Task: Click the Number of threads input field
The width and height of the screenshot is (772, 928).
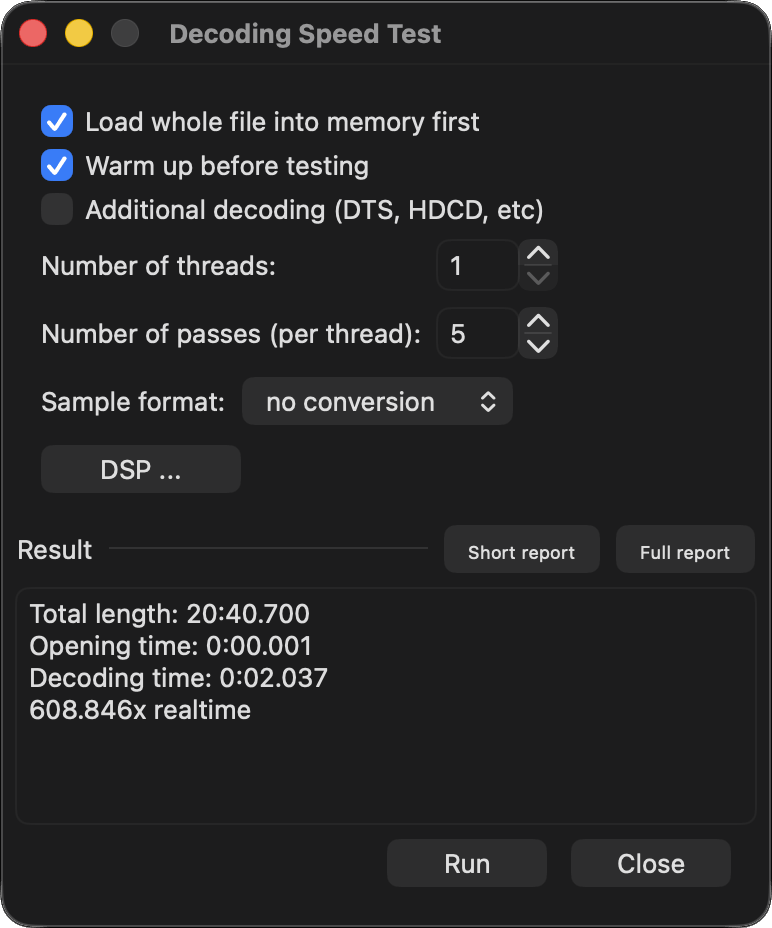Action: click(x=478, y=265)
